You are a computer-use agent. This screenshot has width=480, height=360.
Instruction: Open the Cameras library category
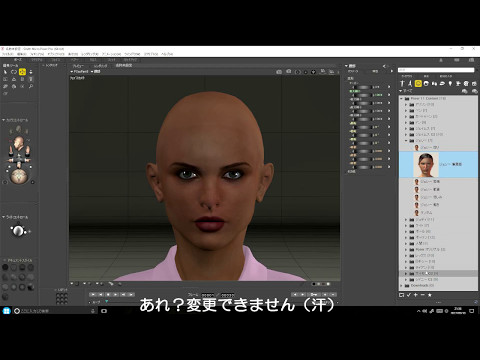pyautogui.click(x=458, y=83)
